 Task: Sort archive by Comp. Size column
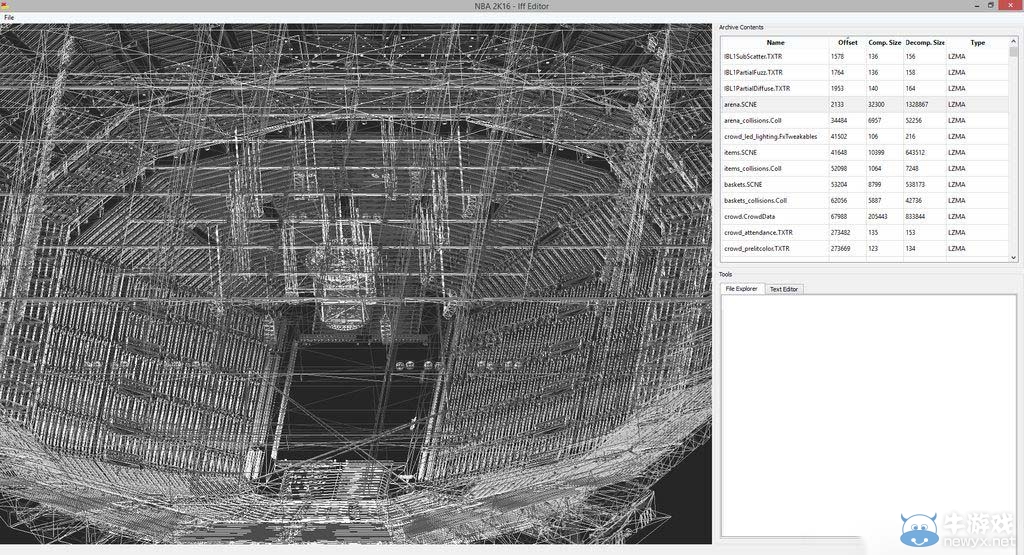coord(884,42)
